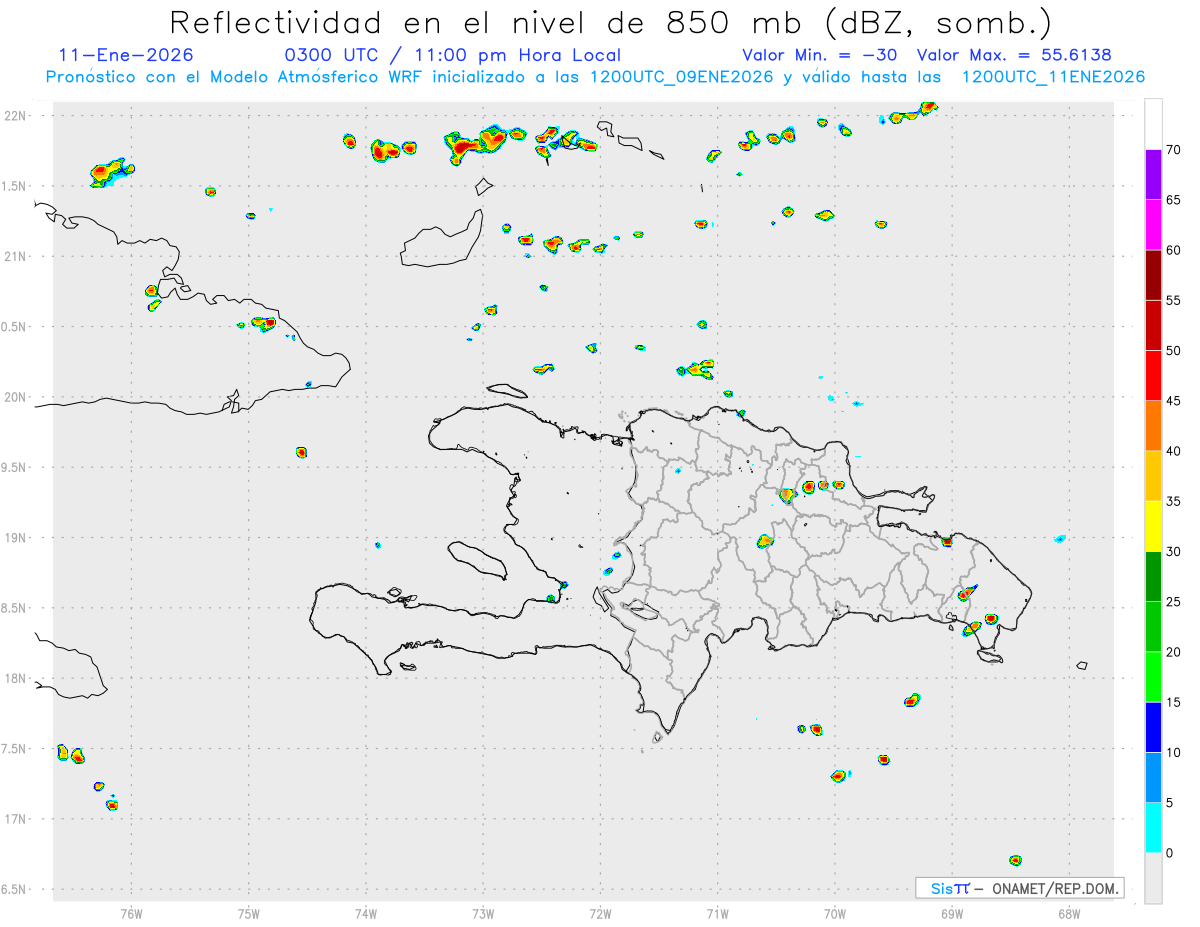Image resolution: width=1200 pixels, height=927 pixels.
Task: Click the color bar label '40'
Action: pos(1174,451)
